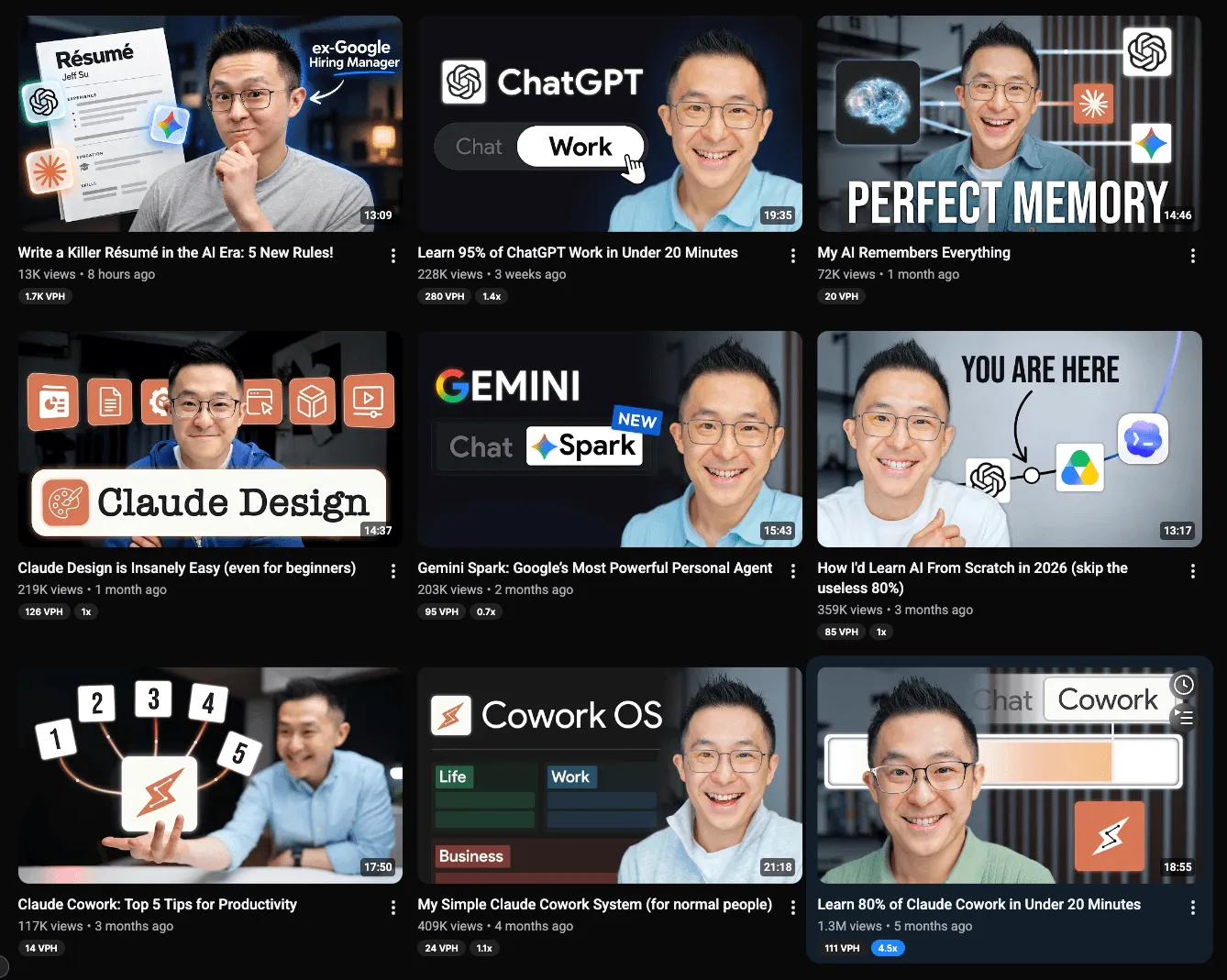Click the '280 VPH' badge
Screen dimensions: 1227x980
pyautogui.click(x=445, y=296)
